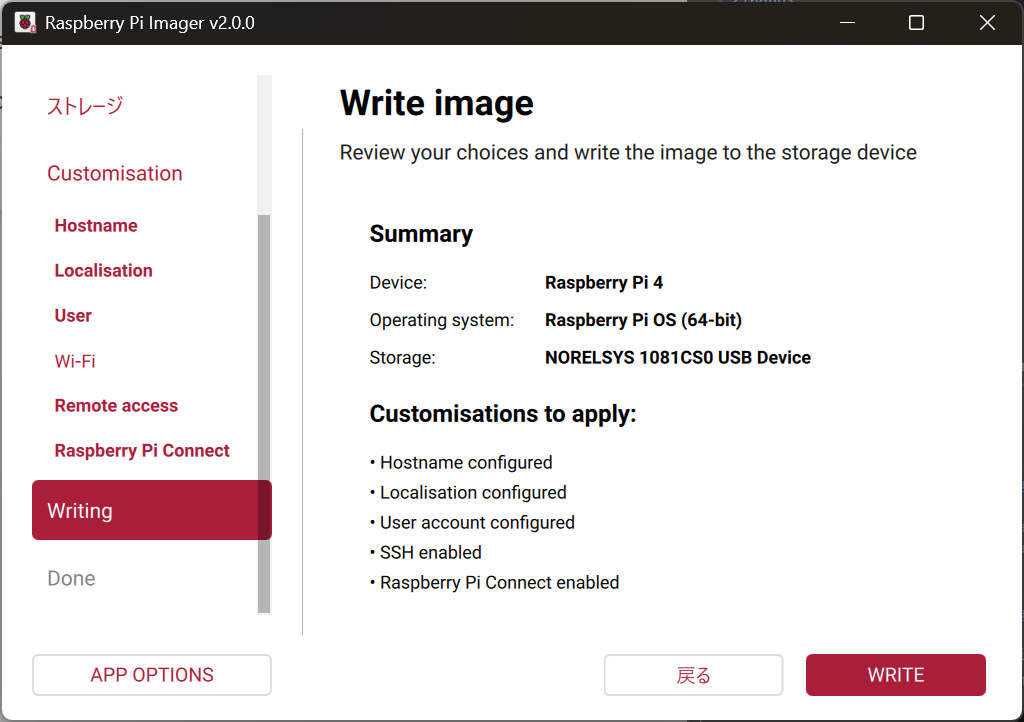Viewport: 1024px width, 722px height.
Task: Click 'NORELSYS 1081CS0 USB Device' storage value
Action: [x=677, y=358]
